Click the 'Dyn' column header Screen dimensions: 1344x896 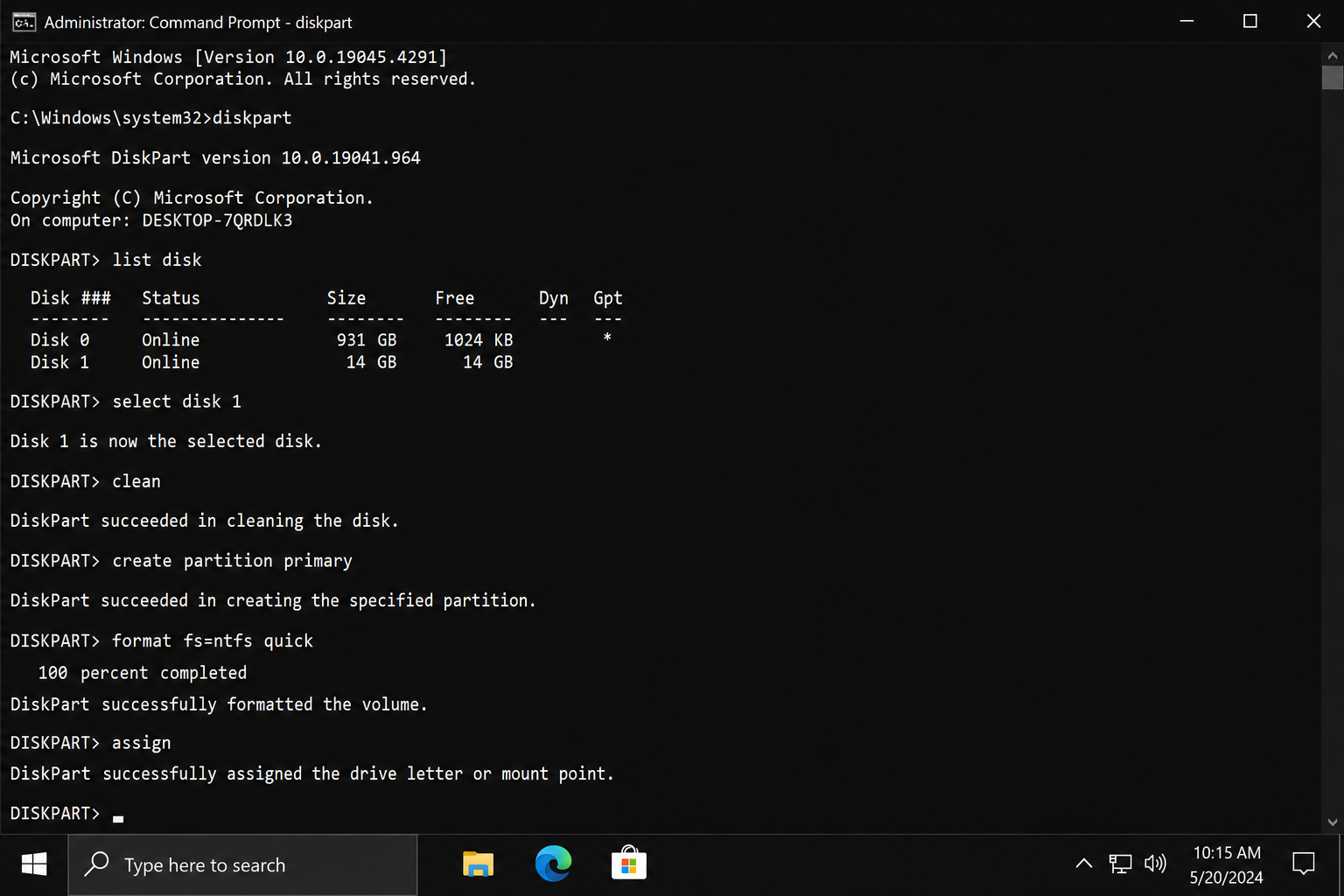(554, 298)
